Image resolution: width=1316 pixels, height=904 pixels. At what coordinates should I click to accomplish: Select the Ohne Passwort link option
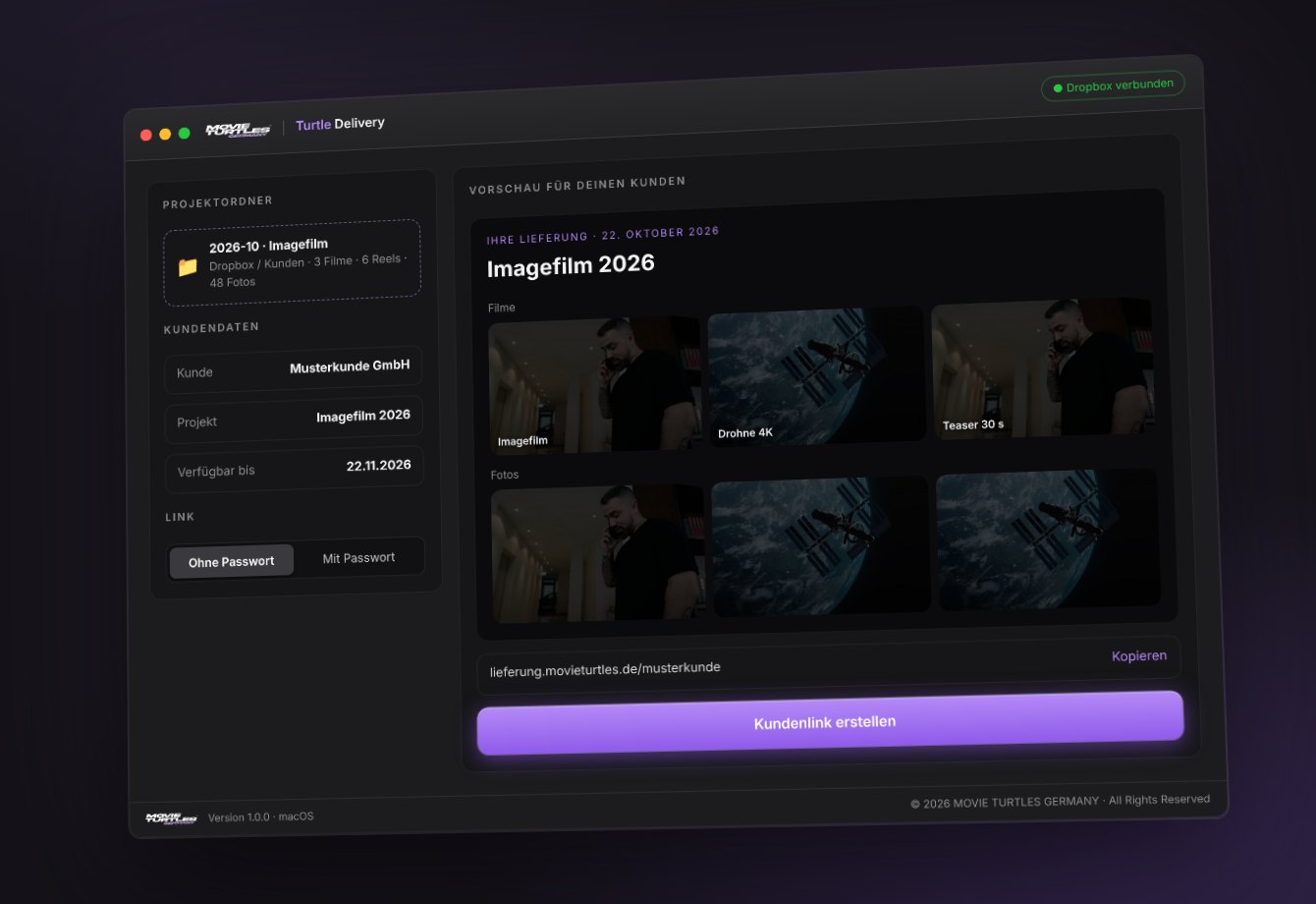tap(232, 562)
